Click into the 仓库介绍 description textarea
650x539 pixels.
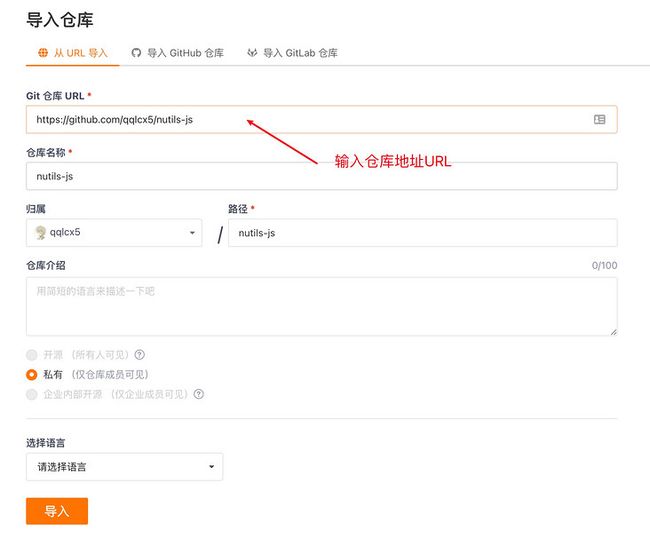pos(322,306)
